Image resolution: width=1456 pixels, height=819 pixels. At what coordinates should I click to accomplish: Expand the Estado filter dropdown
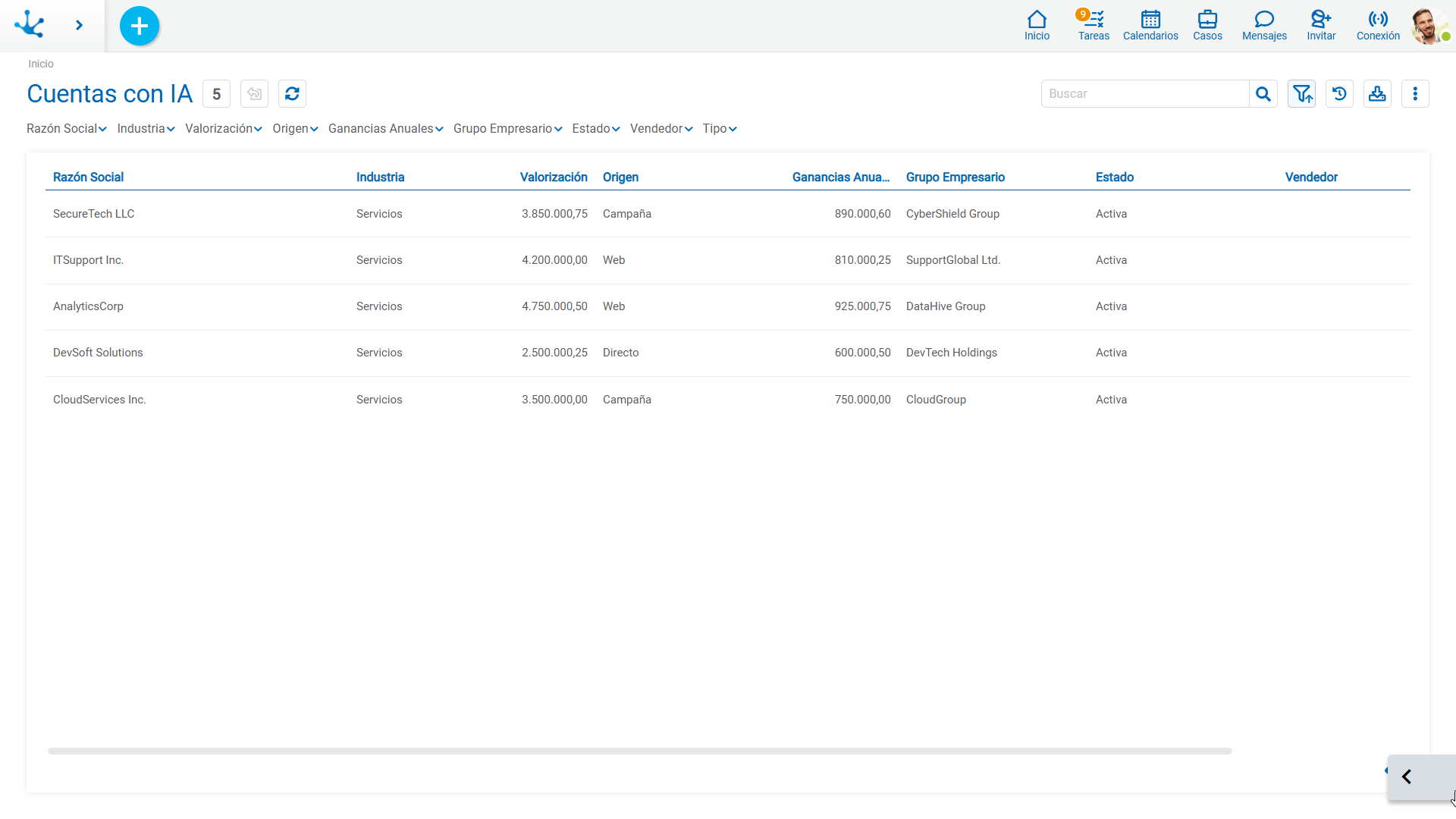pyautogui.click(x=596, y=129)
